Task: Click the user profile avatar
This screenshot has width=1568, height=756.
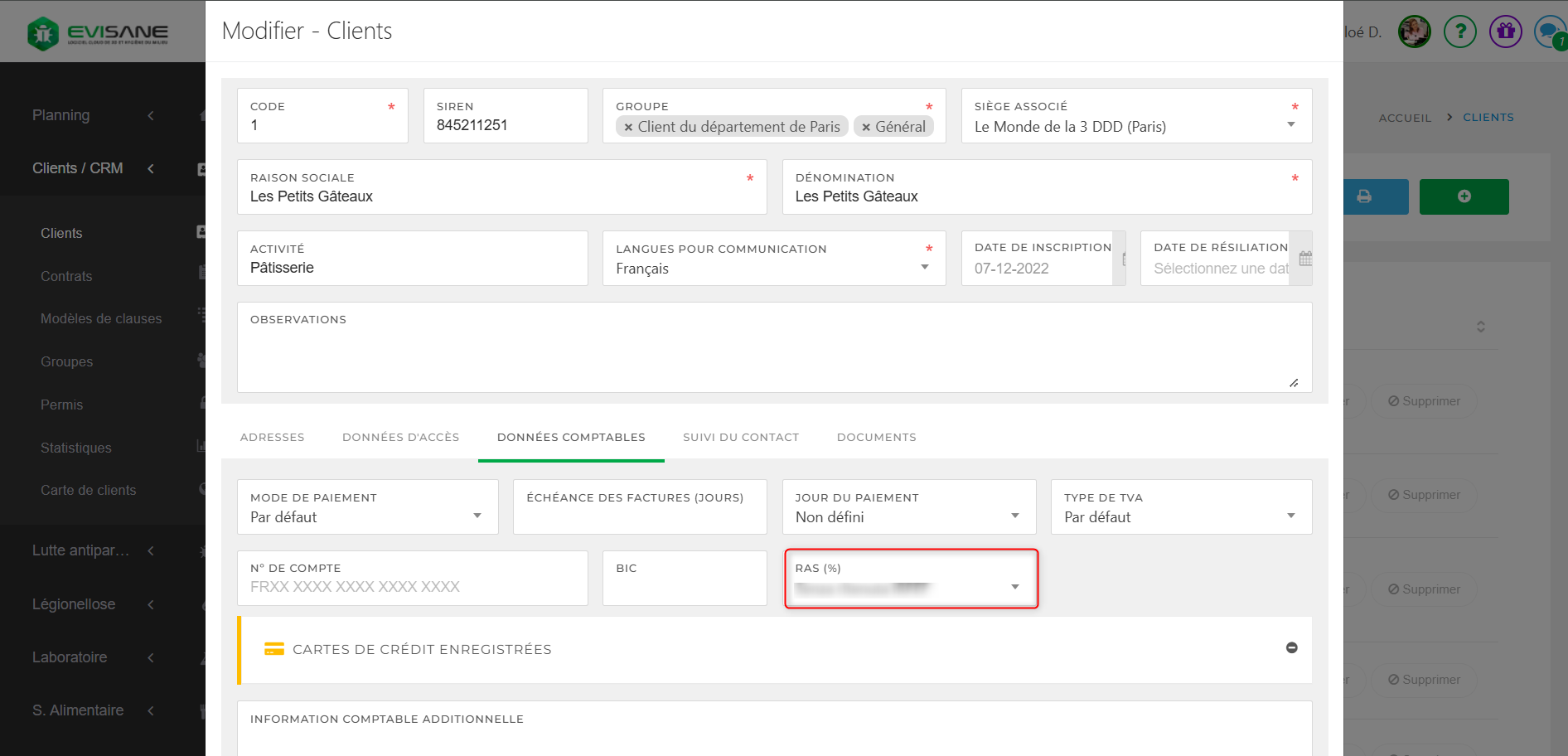Action: click(x=1414, y=32)
